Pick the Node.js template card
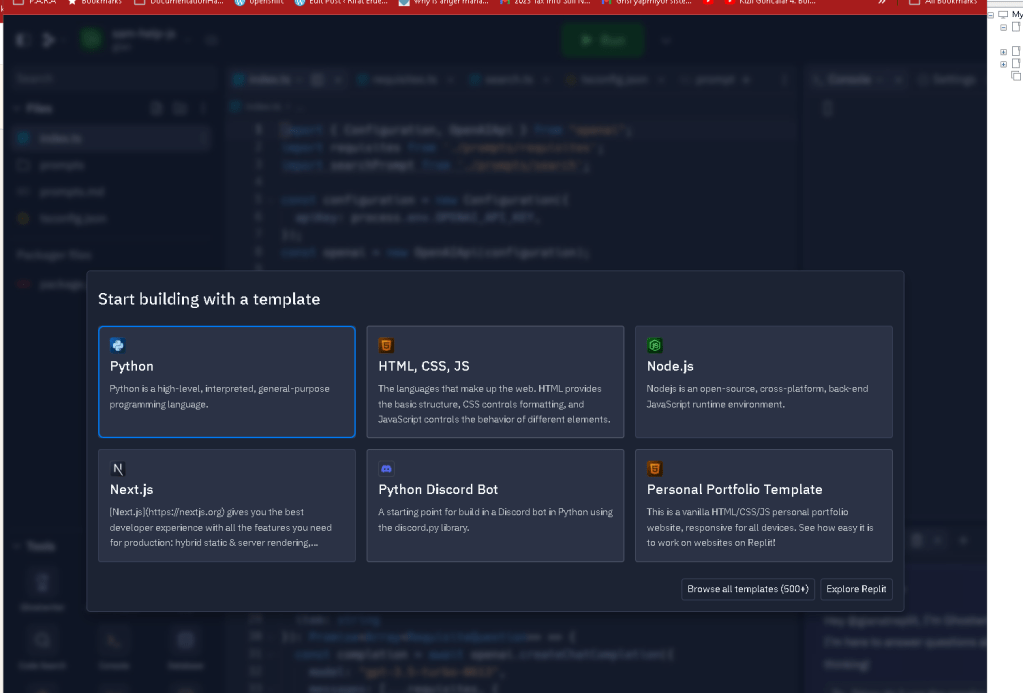This screenshot has height=693, width=1023. tap(763, 382)
